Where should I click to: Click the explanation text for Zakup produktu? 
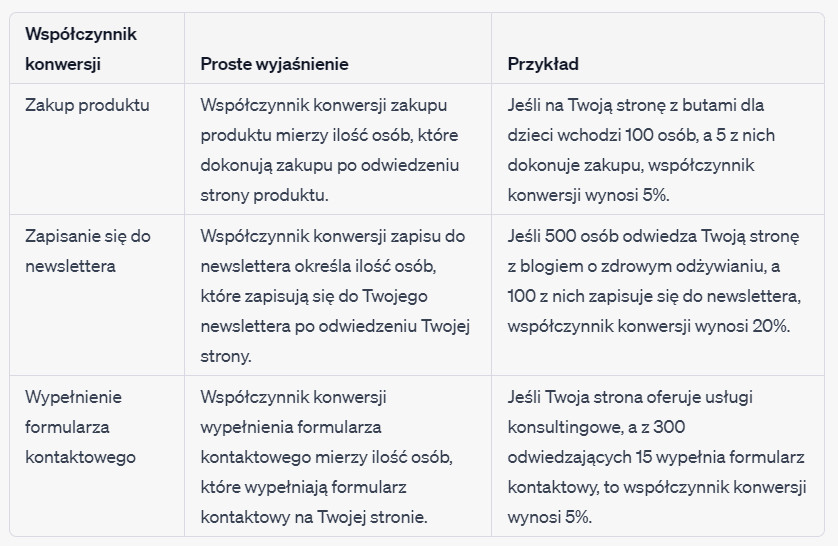pos(324,150)
